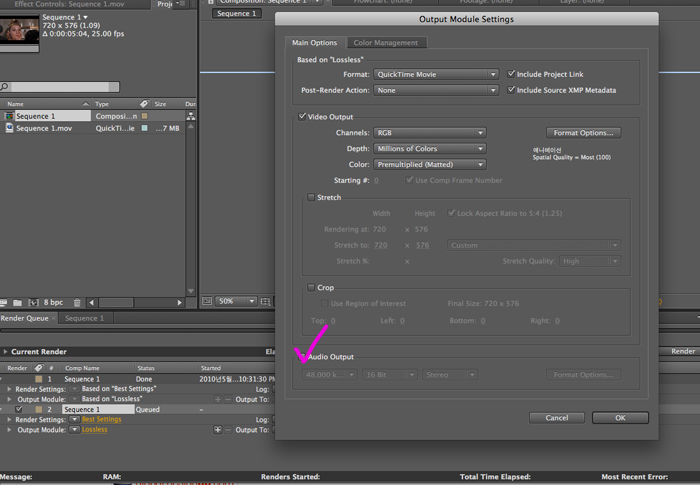Viewport: 700px width, 485px height.
Task: Switch to the Color Management tab
Action: click(x=386, y=43)
